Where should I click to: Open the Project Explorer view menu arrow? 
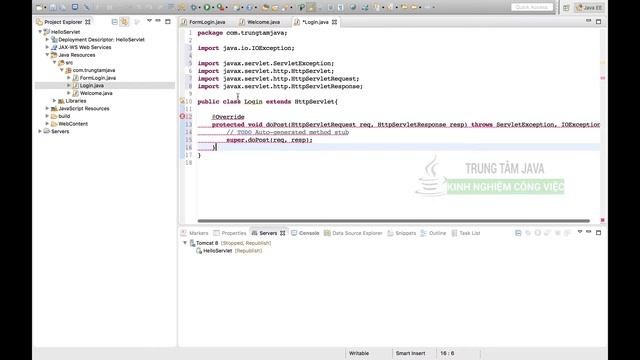149,21
